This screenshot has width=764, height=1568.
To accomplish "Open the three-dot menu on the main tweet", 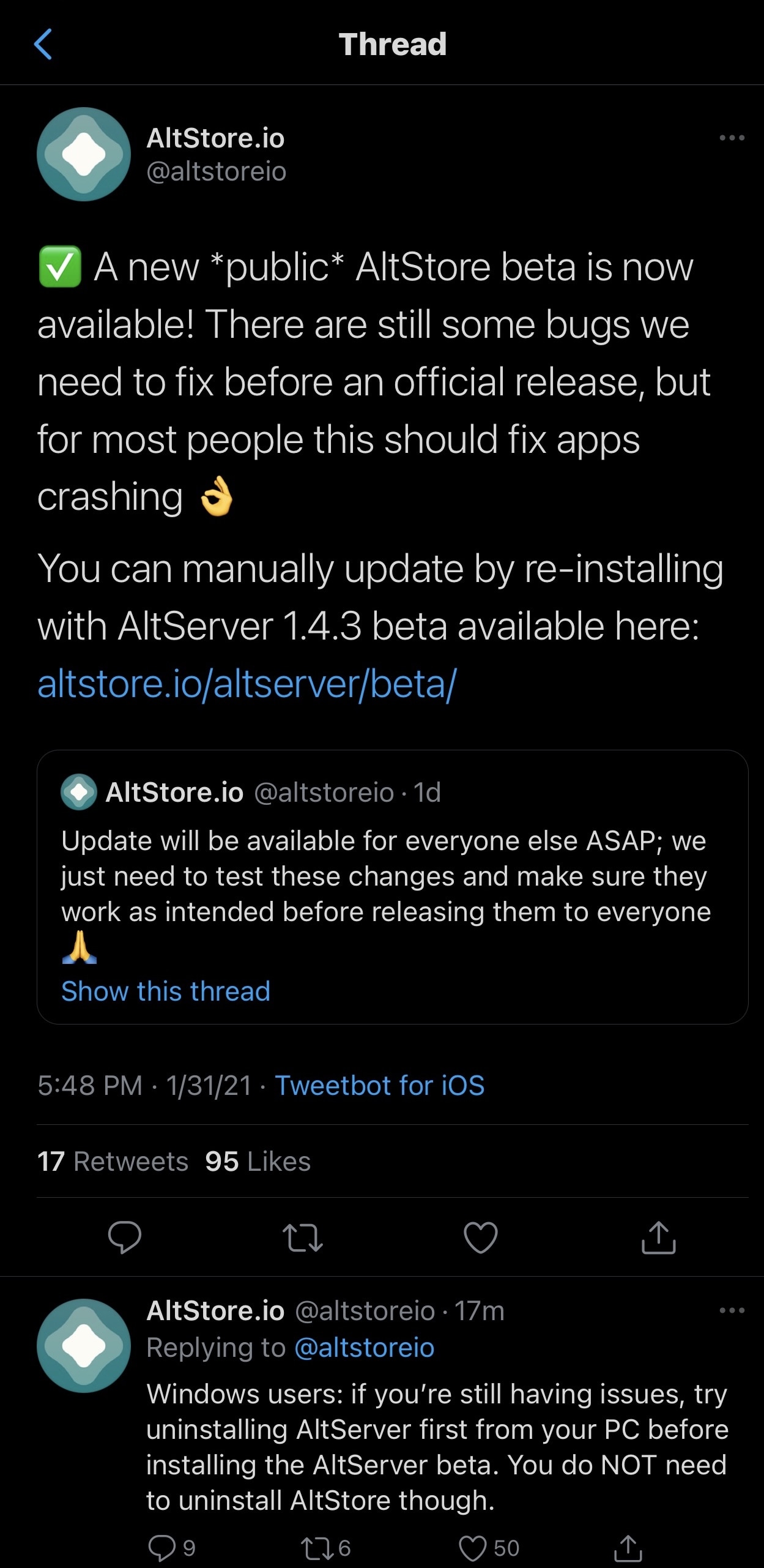I will pyautogui.click(x=732, y=138).
